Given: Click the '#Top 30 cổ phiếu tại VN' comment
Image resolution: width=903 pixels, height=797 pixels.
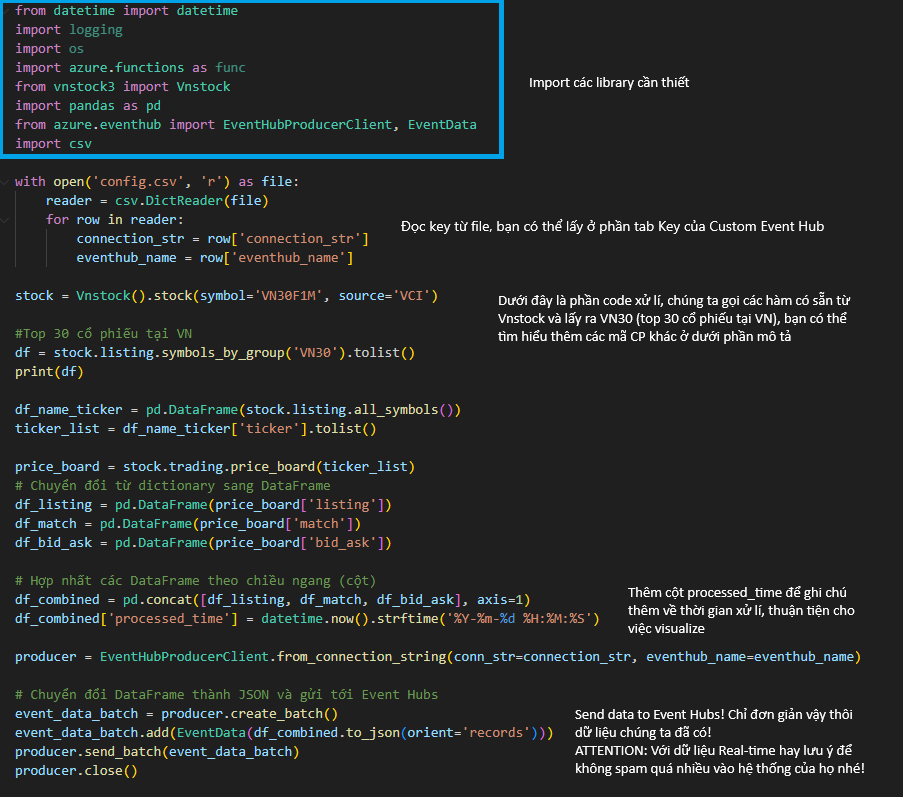Looking at the screenshot, I should 103,333.
